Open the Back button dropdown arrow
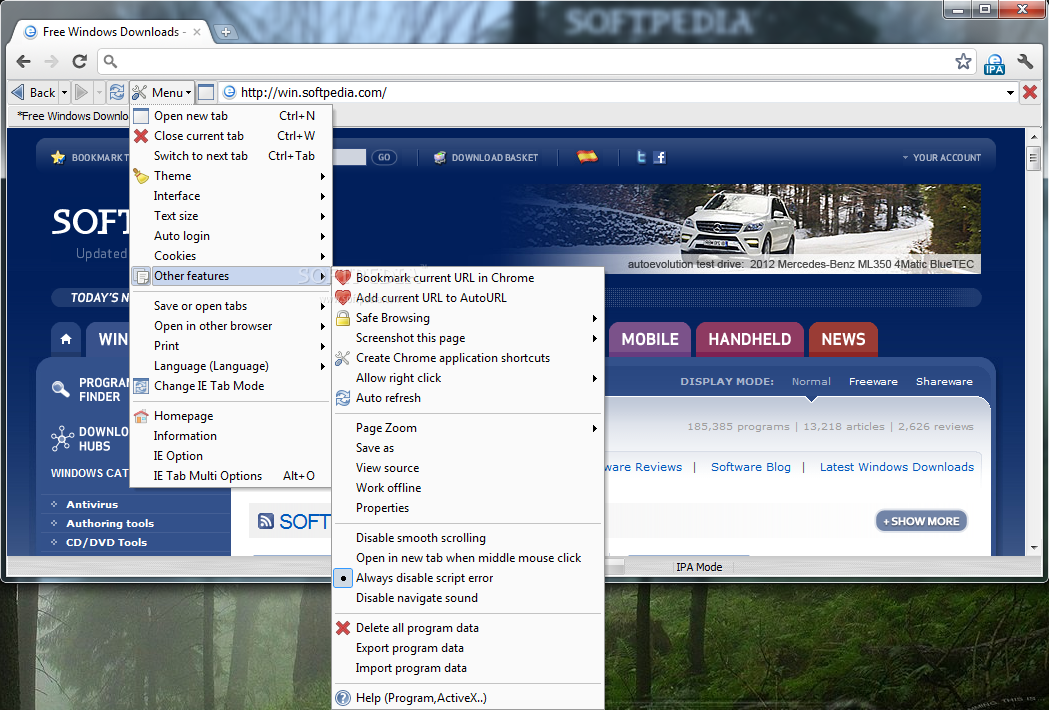Image resolution: width=1049 pixels, height=710 pixels. pos(64,92)
